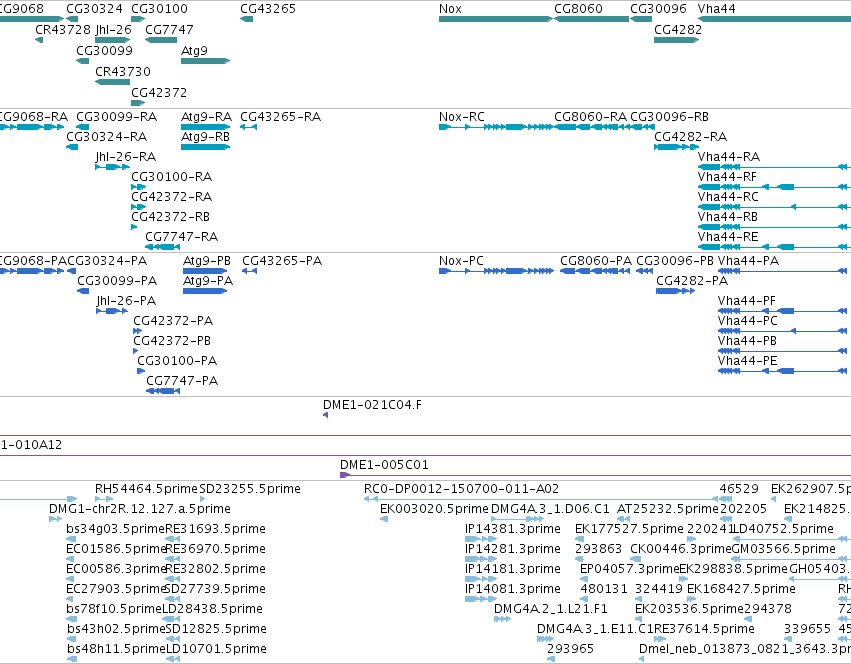Click the GM03566.5prime EST label
Viewport: 851px width, 664px height.
click(784, 549)
